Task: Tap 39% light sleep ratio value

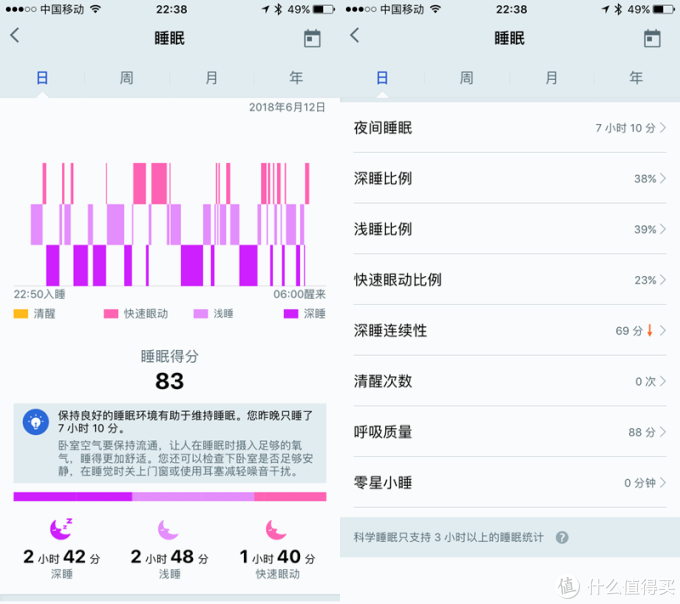Action: pos(645,229)
